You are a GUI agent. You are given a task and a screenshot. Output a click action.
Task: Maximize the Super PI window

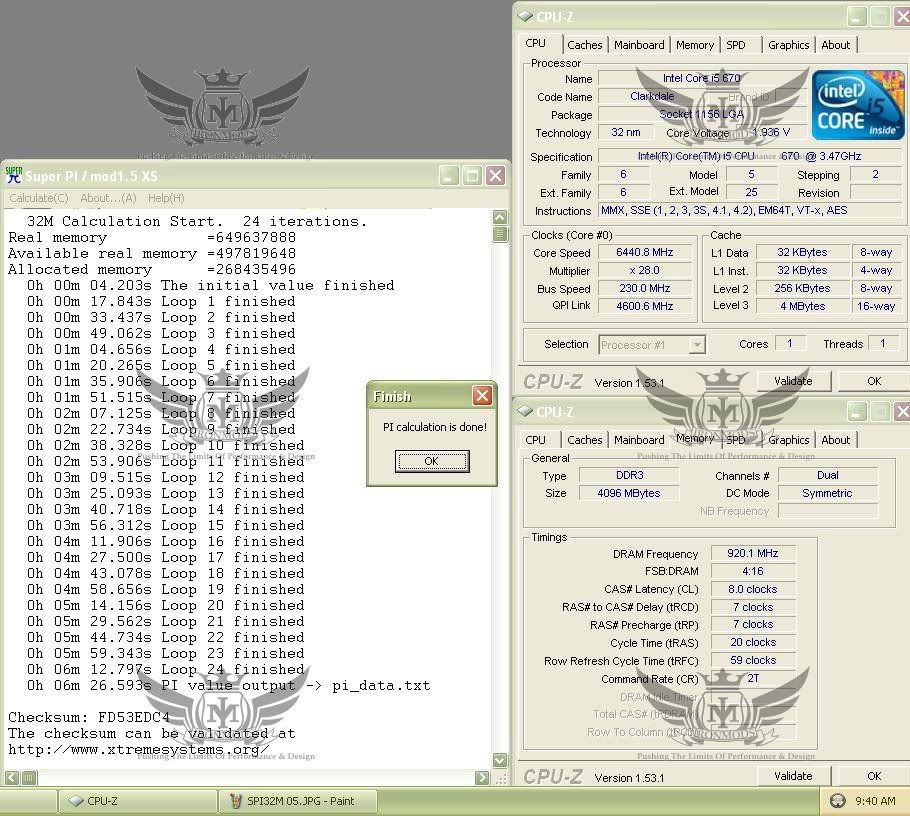[472, 175]
